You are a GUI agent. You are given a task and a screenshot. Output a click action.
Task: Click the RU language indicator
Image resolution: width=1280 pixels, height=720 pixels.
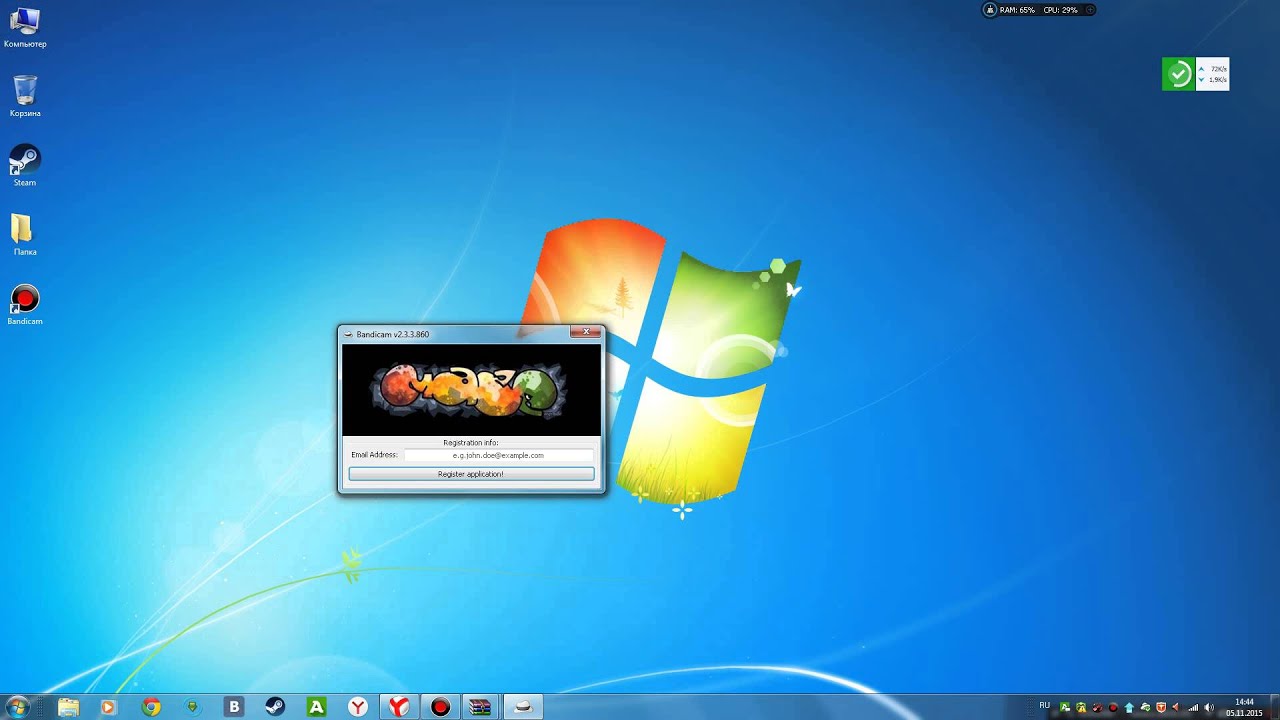(x=1045, y=705)
